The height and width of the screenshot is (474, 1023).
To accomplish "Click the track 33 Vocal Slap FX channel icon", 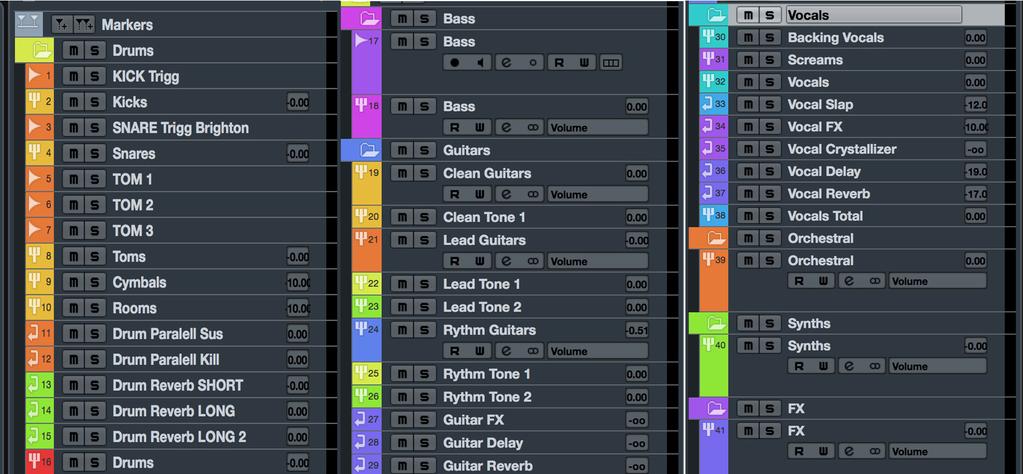I will (707, 104).
